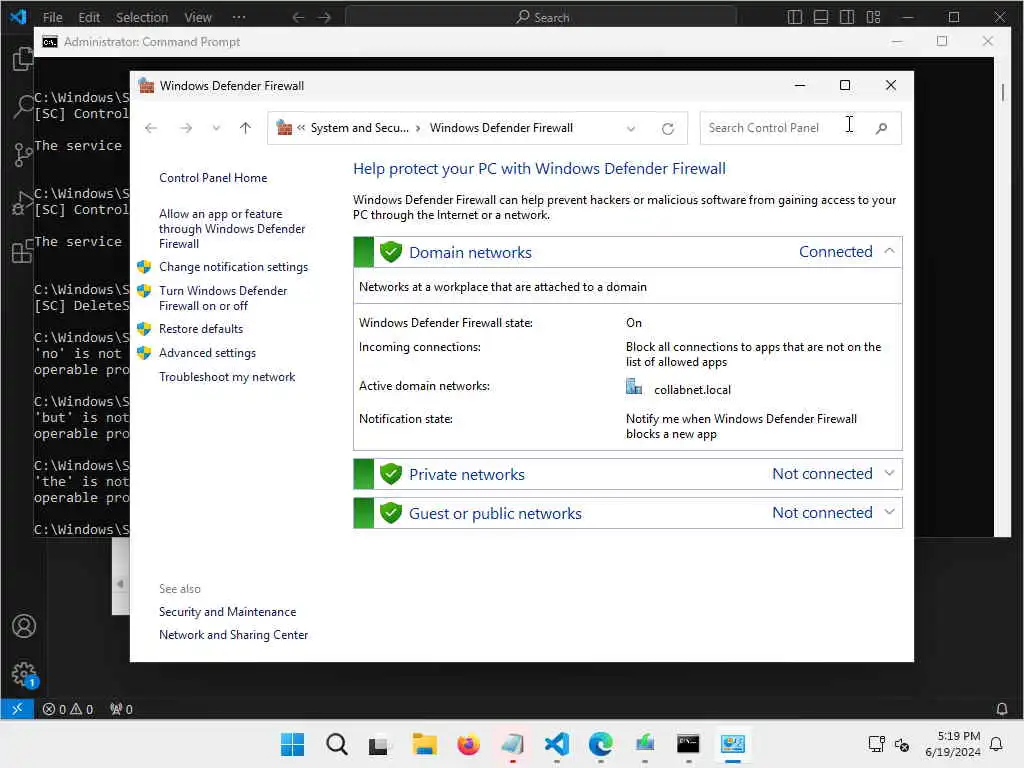
Task: Open address bar history dropdown
Action: tap(631, 129)
